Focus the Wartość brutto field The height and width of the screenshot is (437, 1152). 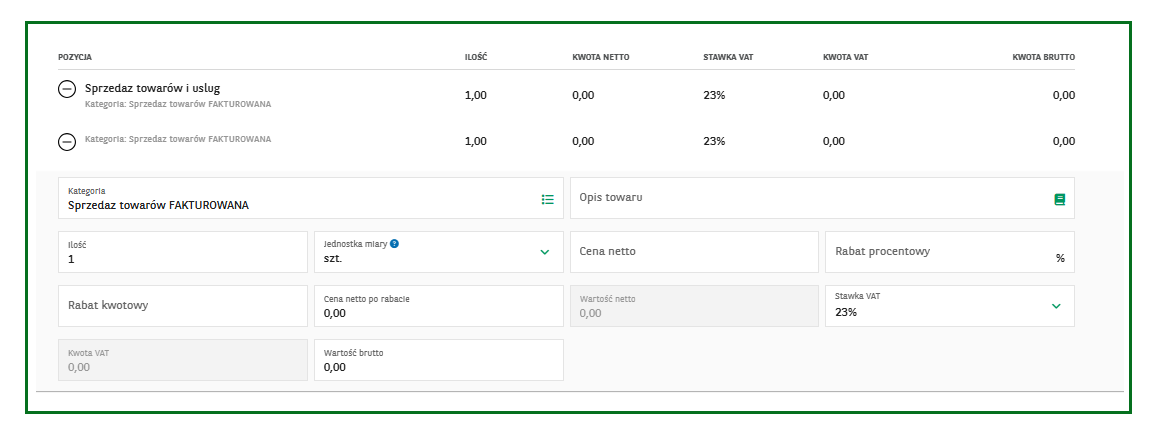pos(439,360)
